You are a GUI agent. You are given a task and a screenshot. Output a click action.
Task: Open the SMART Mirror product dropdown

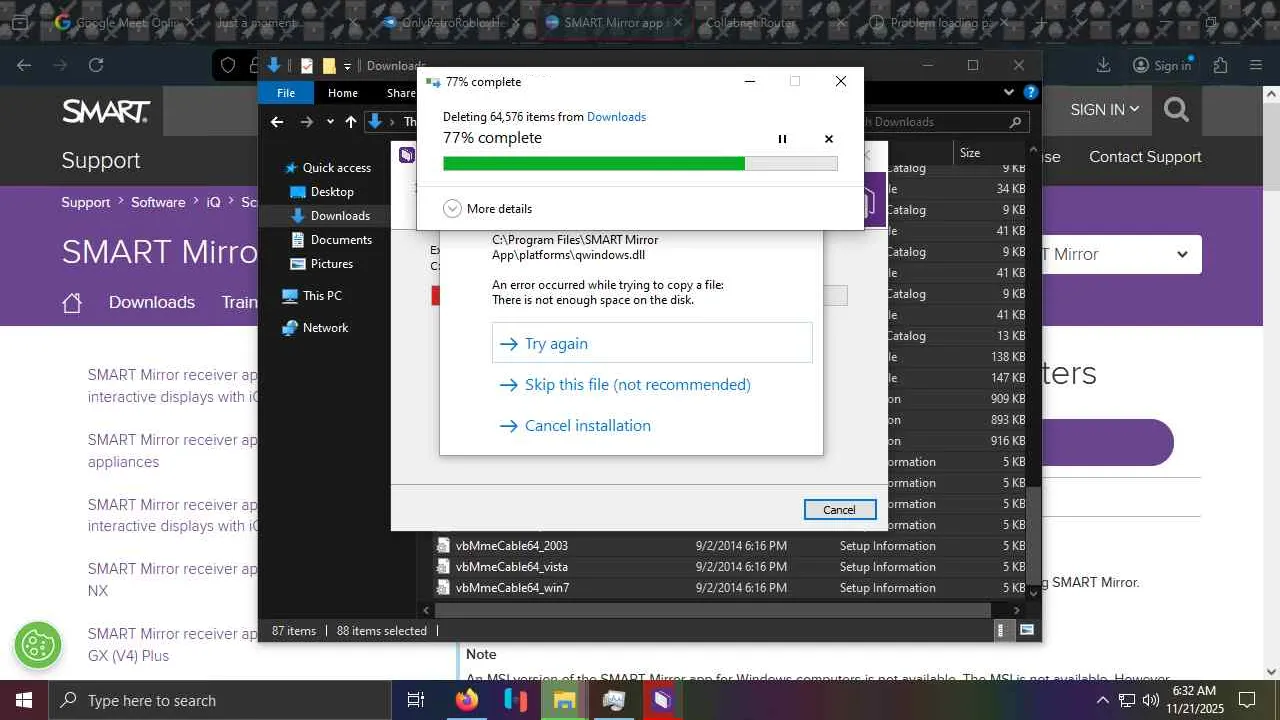pyautogui.click(x=1118, y=254)
